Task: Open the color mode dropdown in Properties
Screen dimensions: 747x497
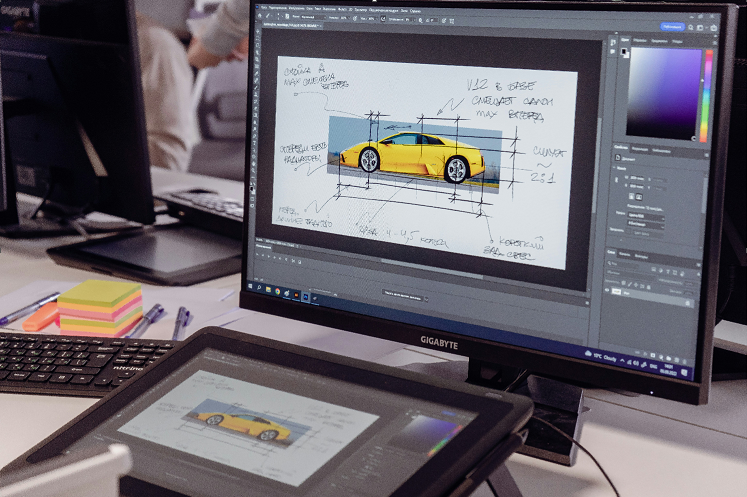Action: pos(647,215)
